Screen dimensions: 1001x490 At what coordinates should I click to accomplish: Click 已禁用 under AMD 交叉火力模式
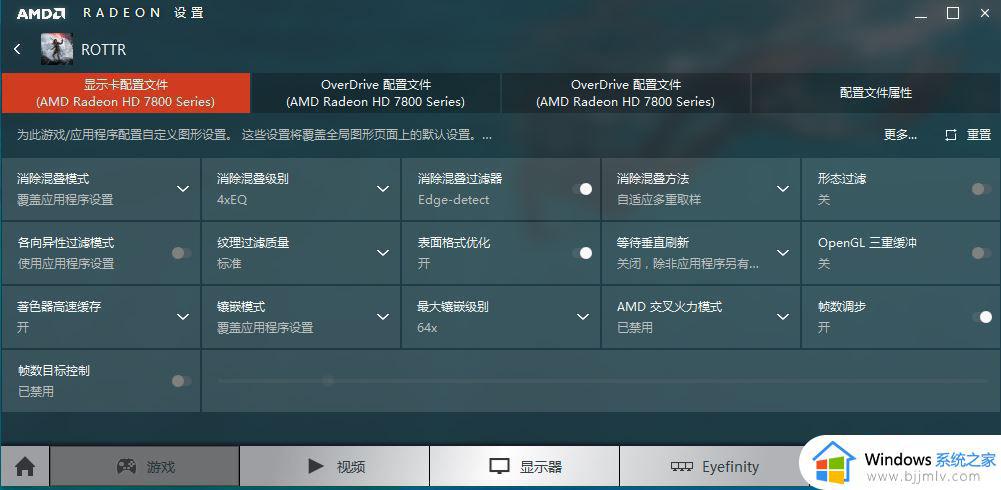(x=635, y=327)
